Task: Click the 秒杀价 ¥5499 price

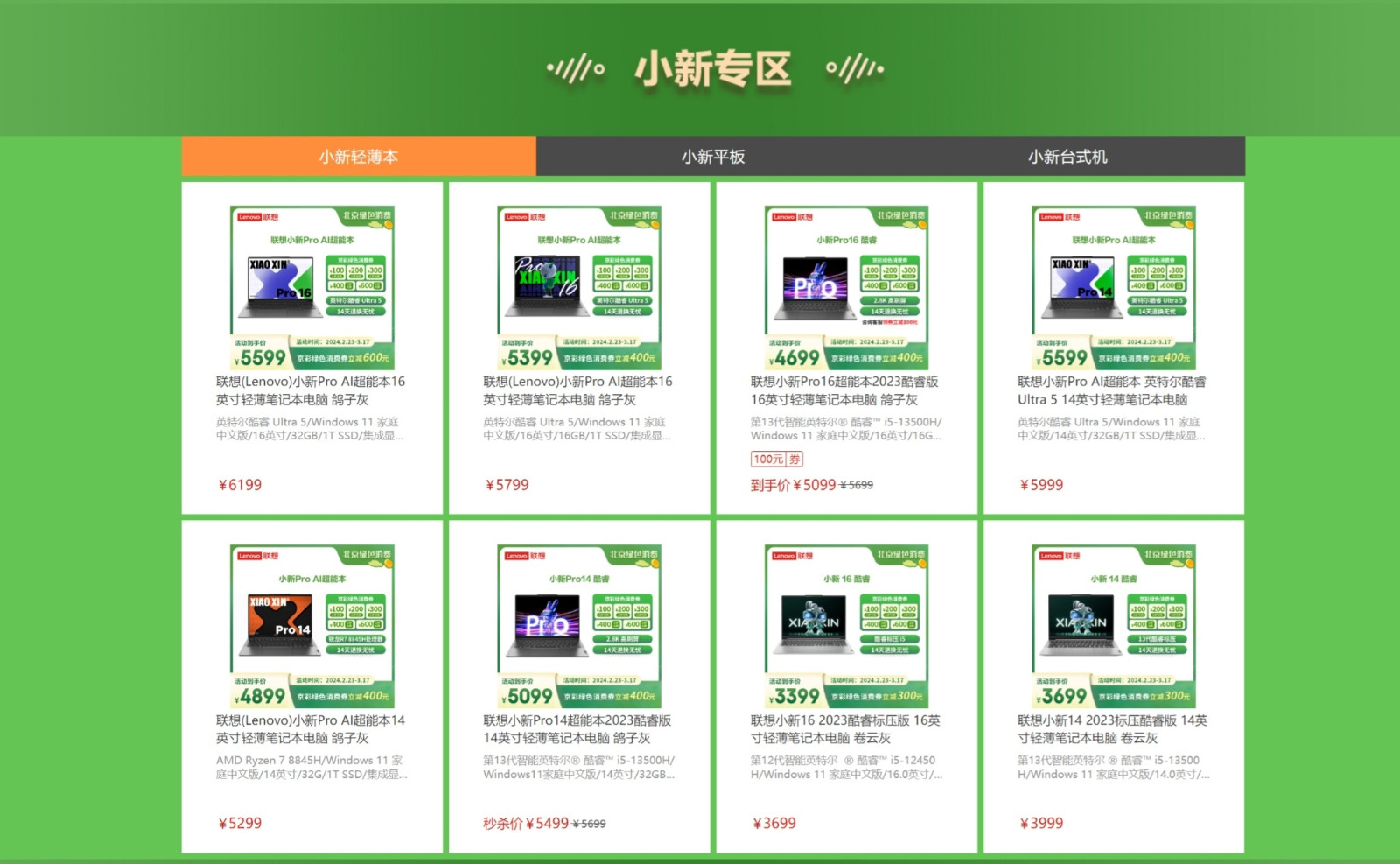Action: pos(526,824)
